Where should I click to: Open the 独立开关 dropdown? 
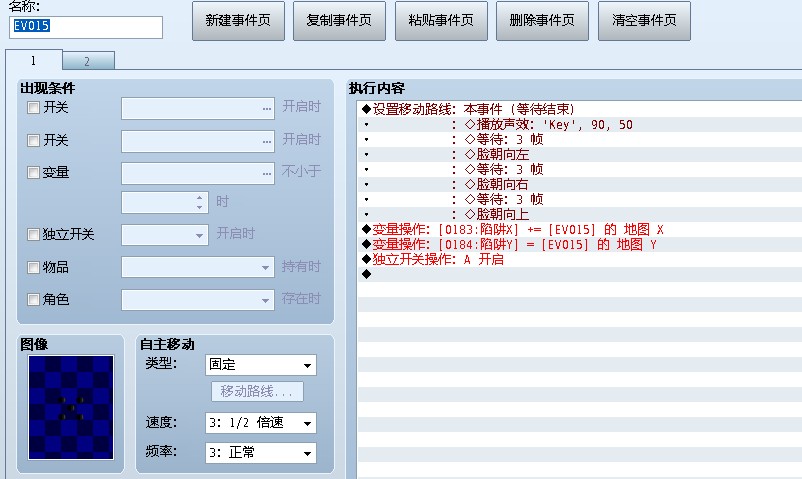[x=165, y=235]
